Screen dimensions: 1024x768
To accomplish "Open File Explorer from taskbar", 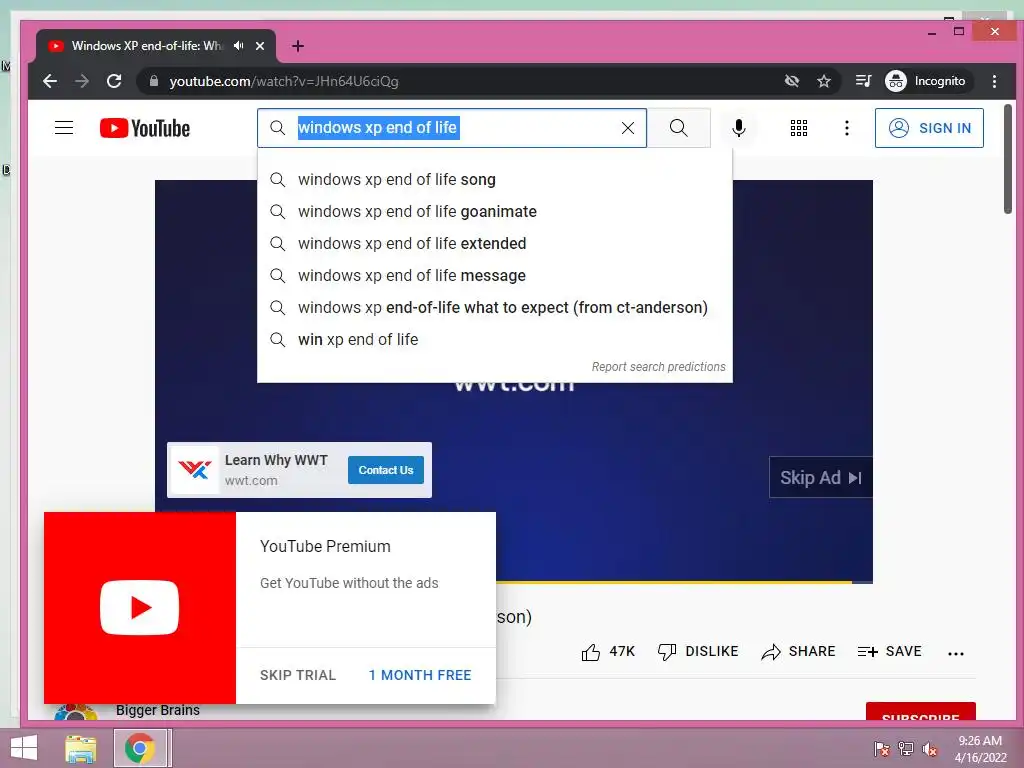I will pos(81,748).
